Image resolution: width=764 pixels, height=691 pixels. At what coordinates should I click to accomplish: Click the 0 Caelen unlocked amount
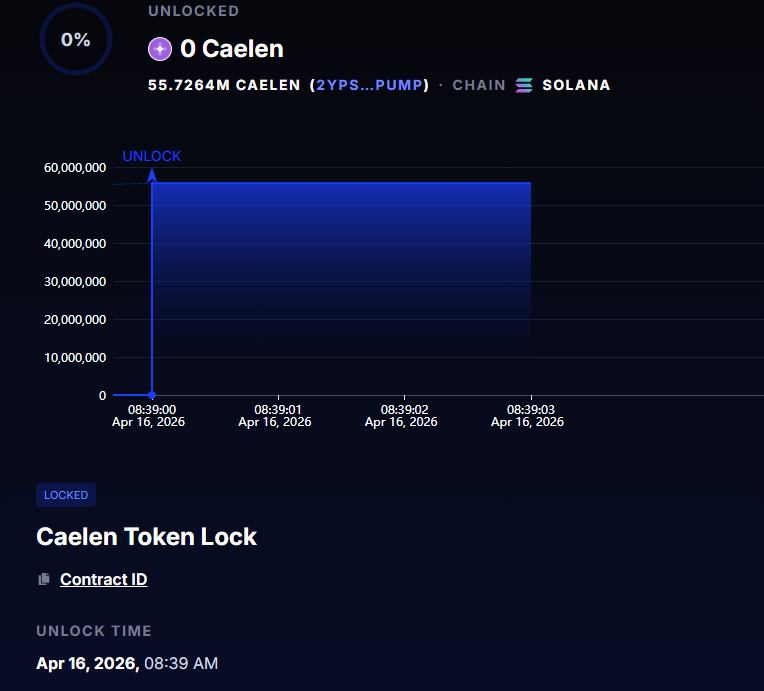point(232,49)
